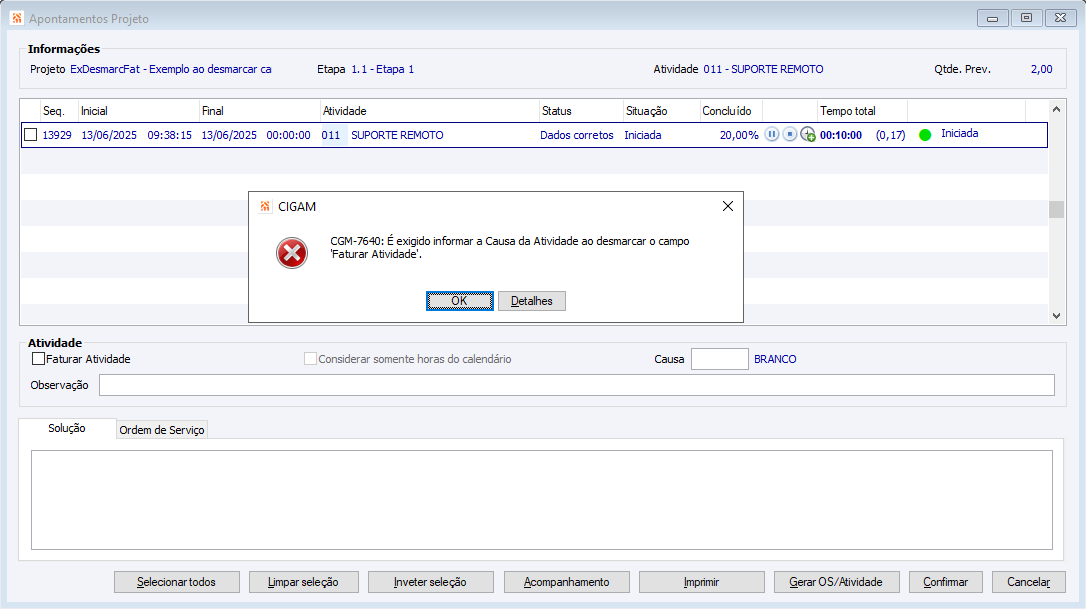Click the 09:38:15 start time cell
This screenshot has width=1086, height=609.
[170, 135]
